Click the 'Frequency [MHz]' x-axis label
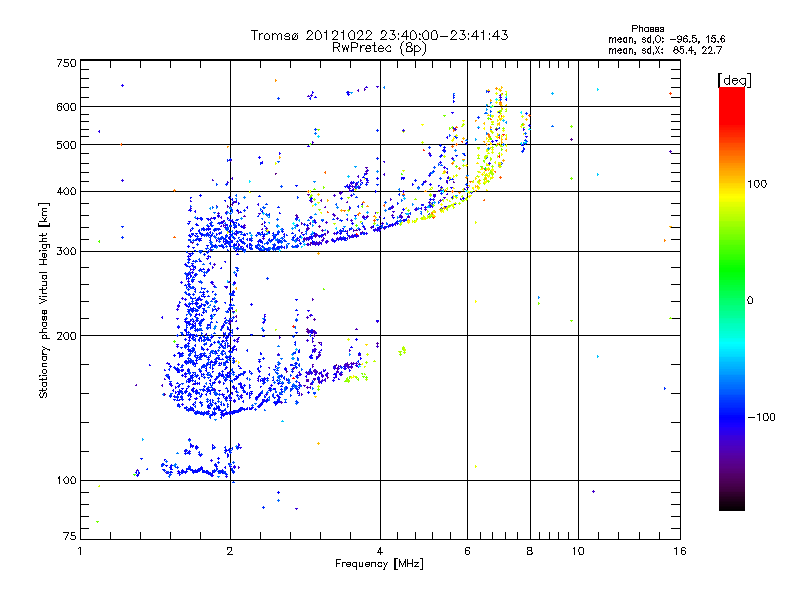This screenshot has height=600, width=800. [379, 564]
